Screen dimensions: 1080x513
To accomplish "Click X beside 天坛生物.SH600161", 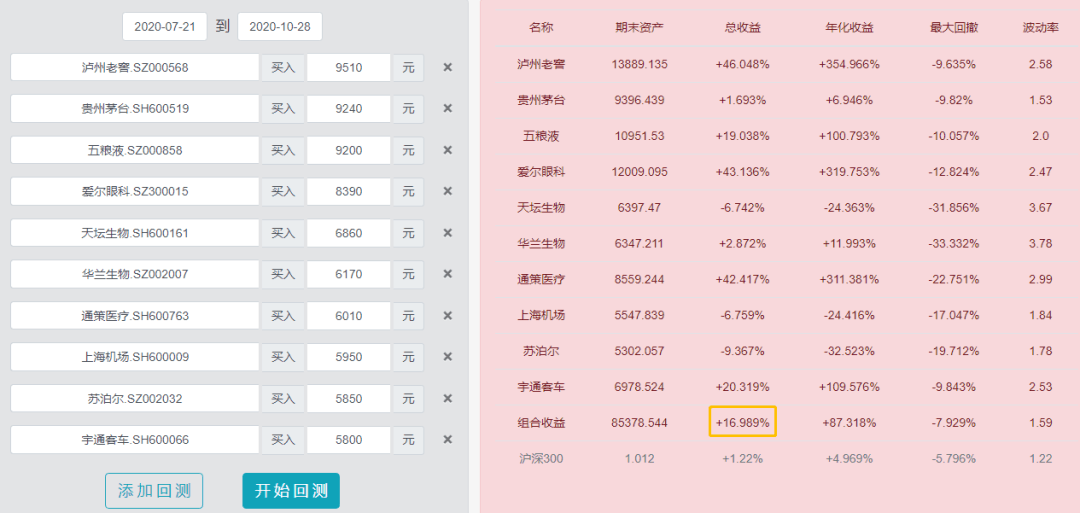I will [447, 233].
